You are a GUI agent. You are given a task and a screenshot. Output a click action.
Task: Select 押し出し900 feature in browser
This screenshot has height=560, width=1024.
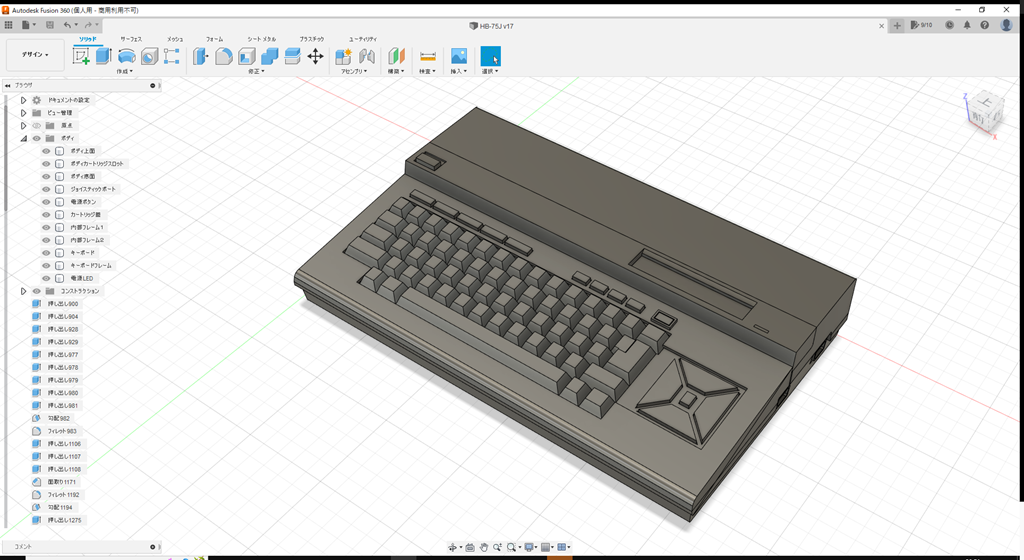[x=62, y=304]
